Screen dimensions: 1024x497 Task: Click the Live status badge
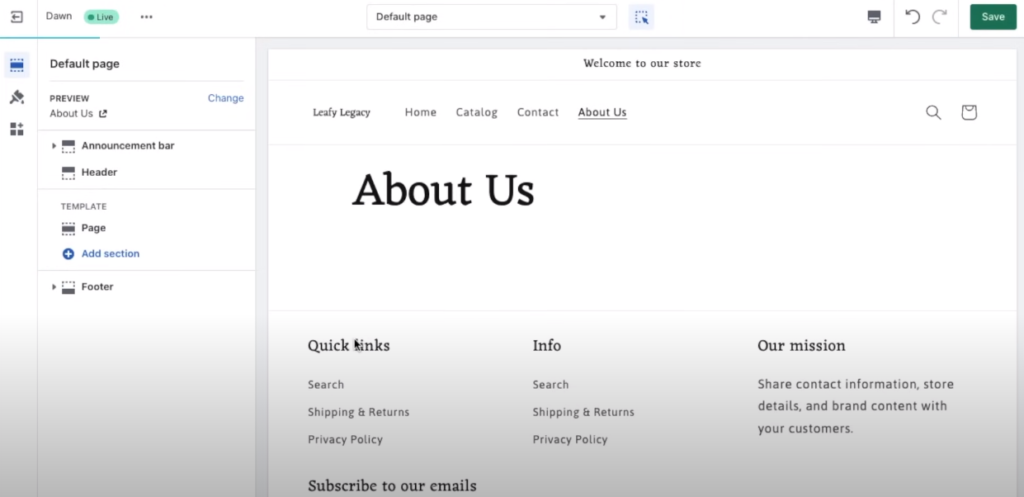coord(101,17)
